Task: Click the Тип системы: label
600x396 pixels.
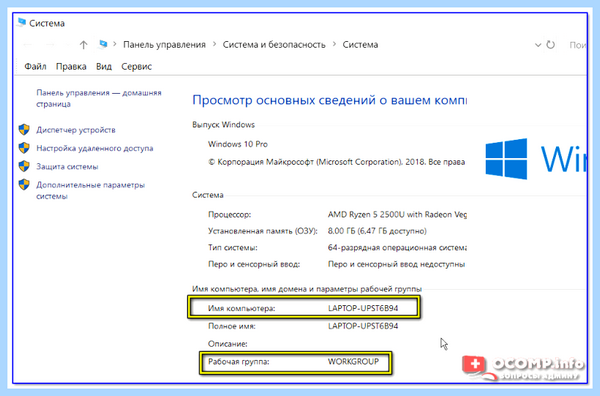Action: [x=233, y=248]
